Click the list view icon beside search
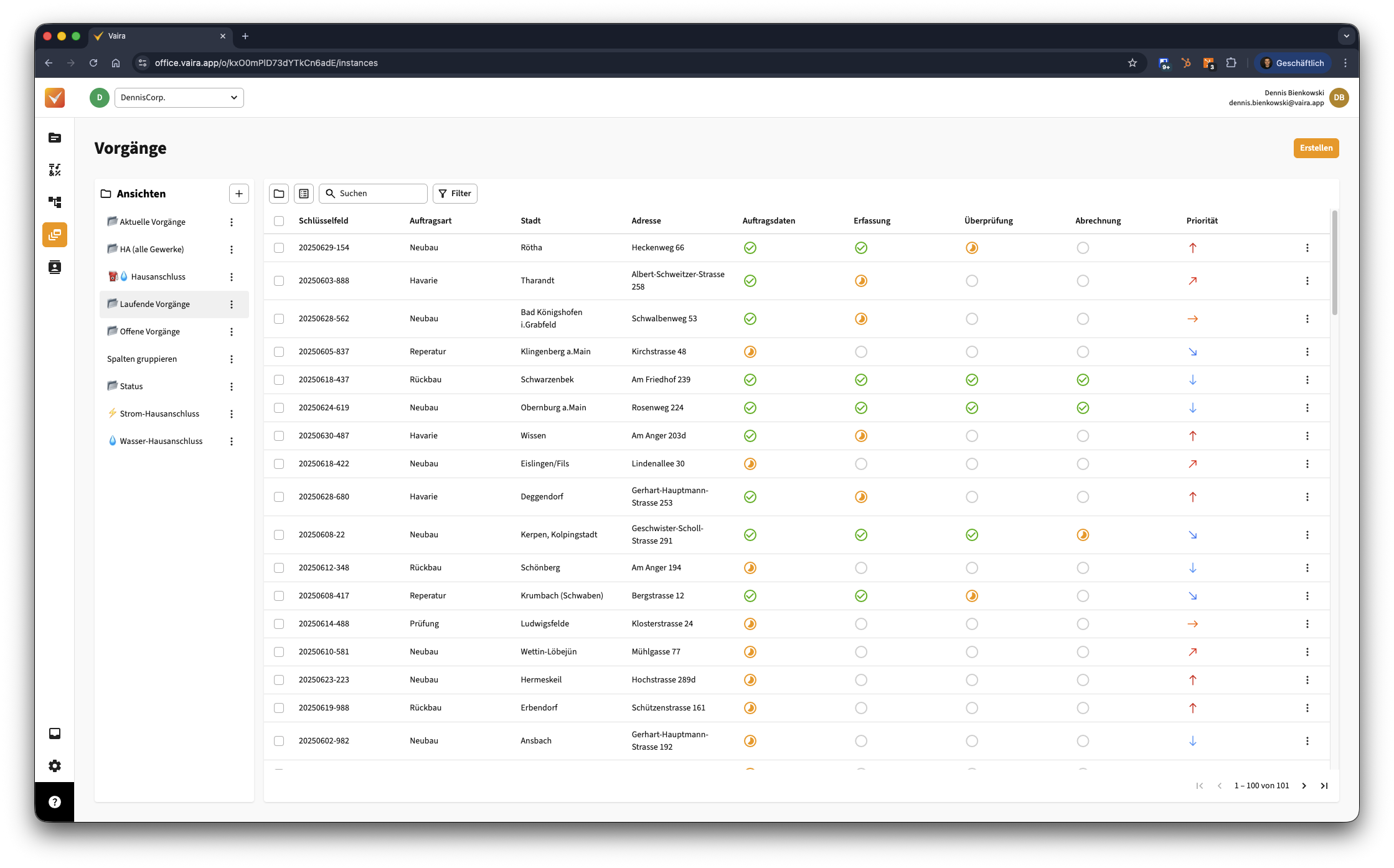 click(x=304, y=194)
